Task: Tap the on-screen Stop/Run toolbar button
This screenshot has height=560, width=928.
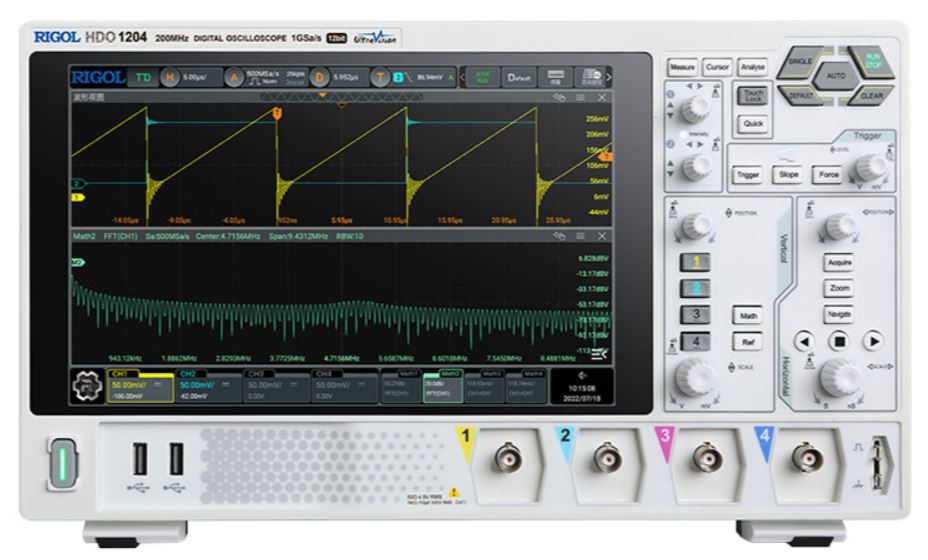Action: click(482, 77)
